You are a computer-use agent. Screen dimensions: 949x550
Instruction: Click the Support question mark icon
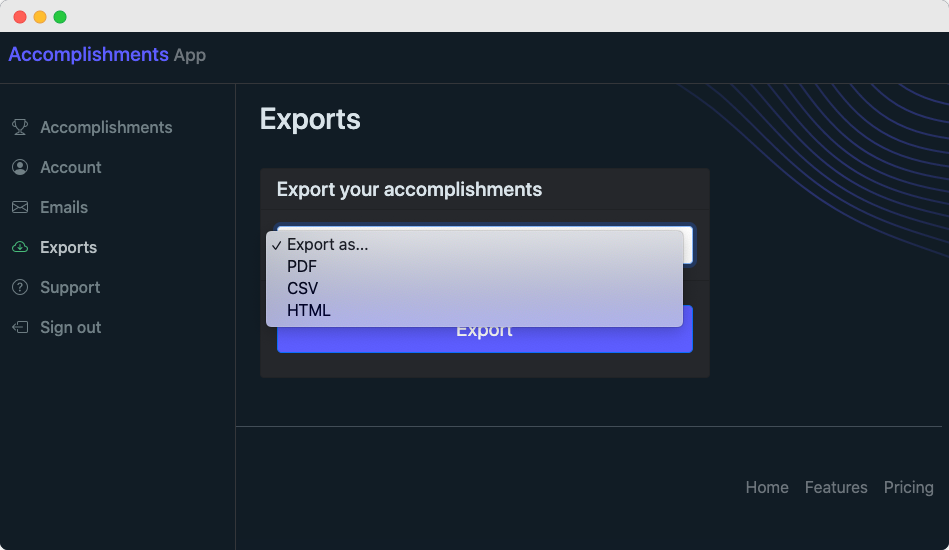pos(20,287)
